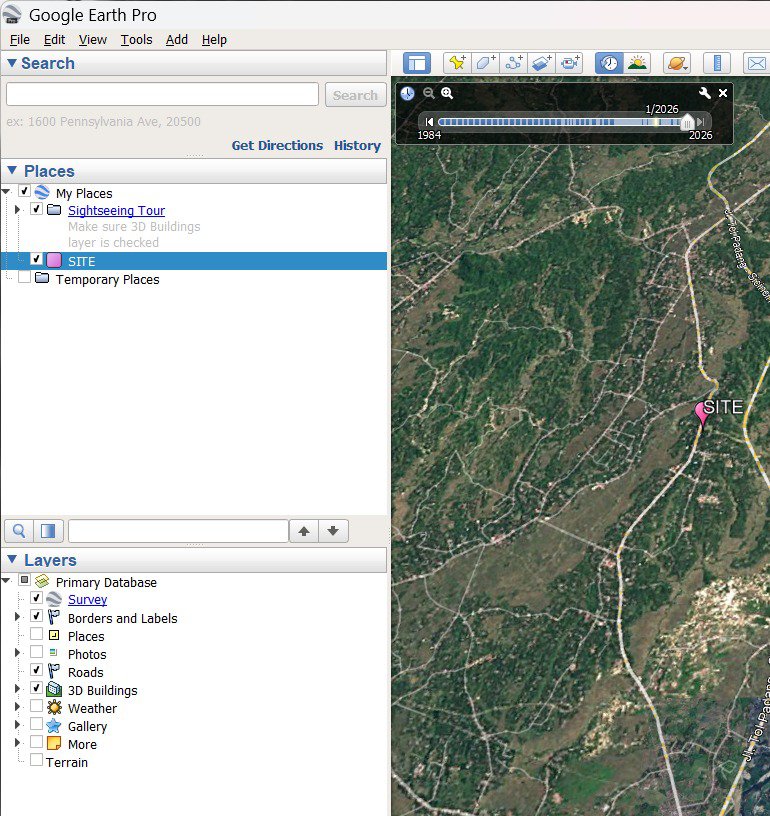Open the Sightseeing Tour link

117,210
